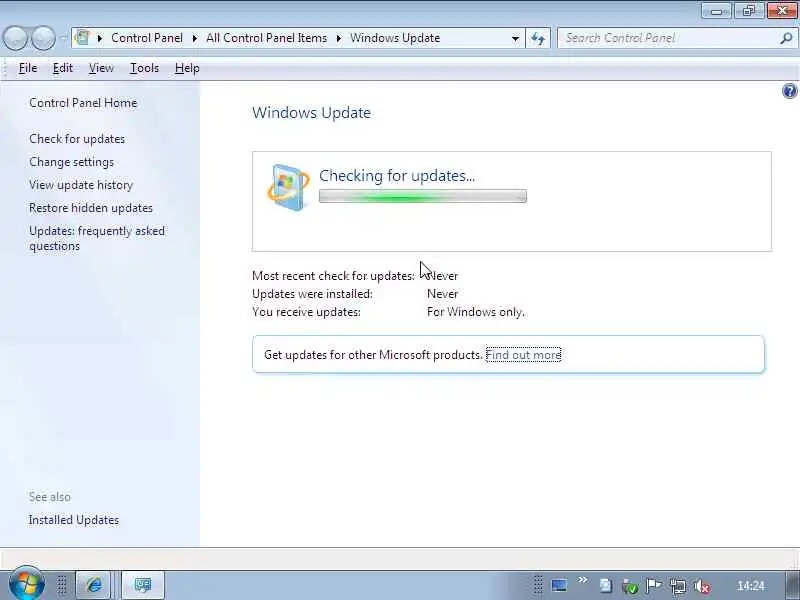The image size is (800, 600).
Task: Click the Find out more link
Action: coord(523,355)
